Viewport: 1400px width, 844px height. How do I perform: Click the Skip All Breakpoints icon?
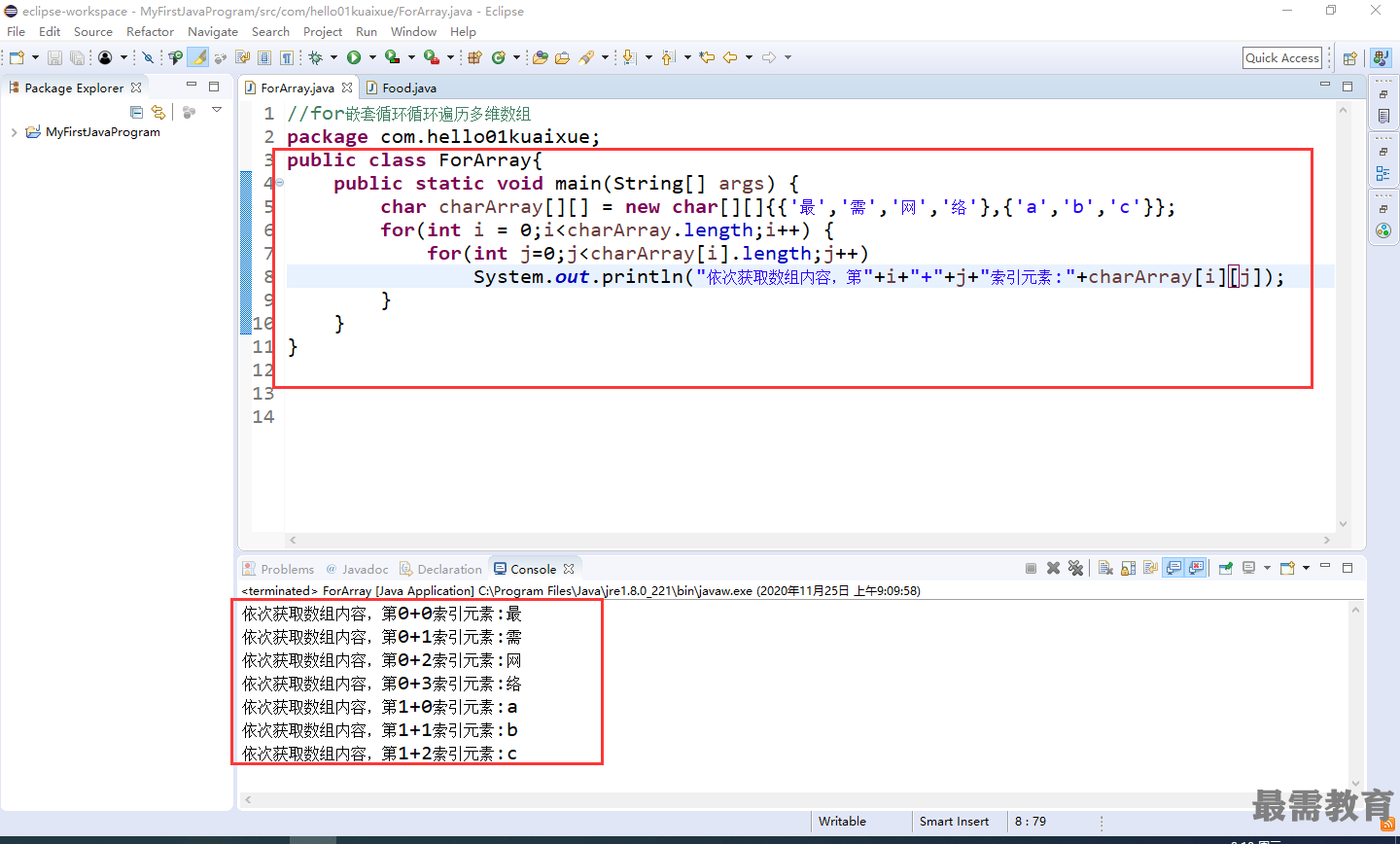(148, 57)
